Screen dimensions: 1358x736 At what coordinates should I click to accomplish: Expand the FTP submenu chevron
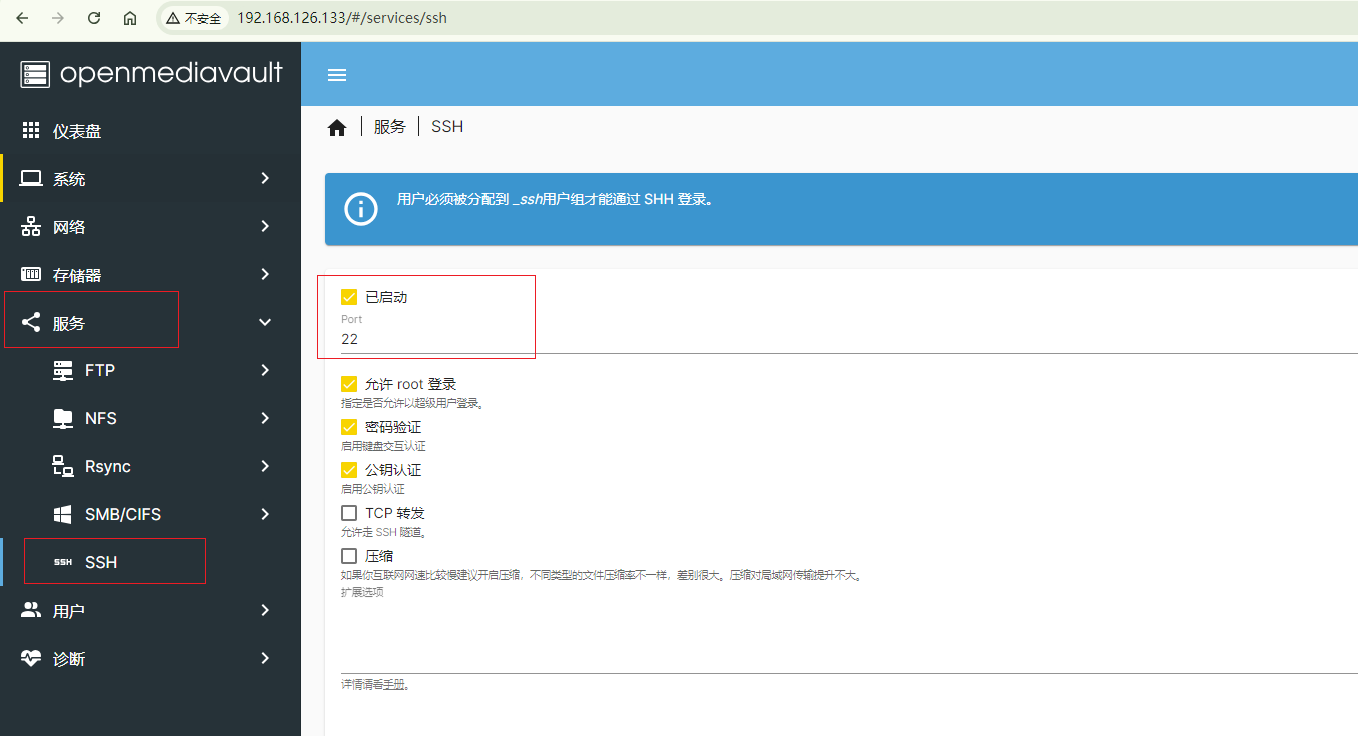(265, 370)
